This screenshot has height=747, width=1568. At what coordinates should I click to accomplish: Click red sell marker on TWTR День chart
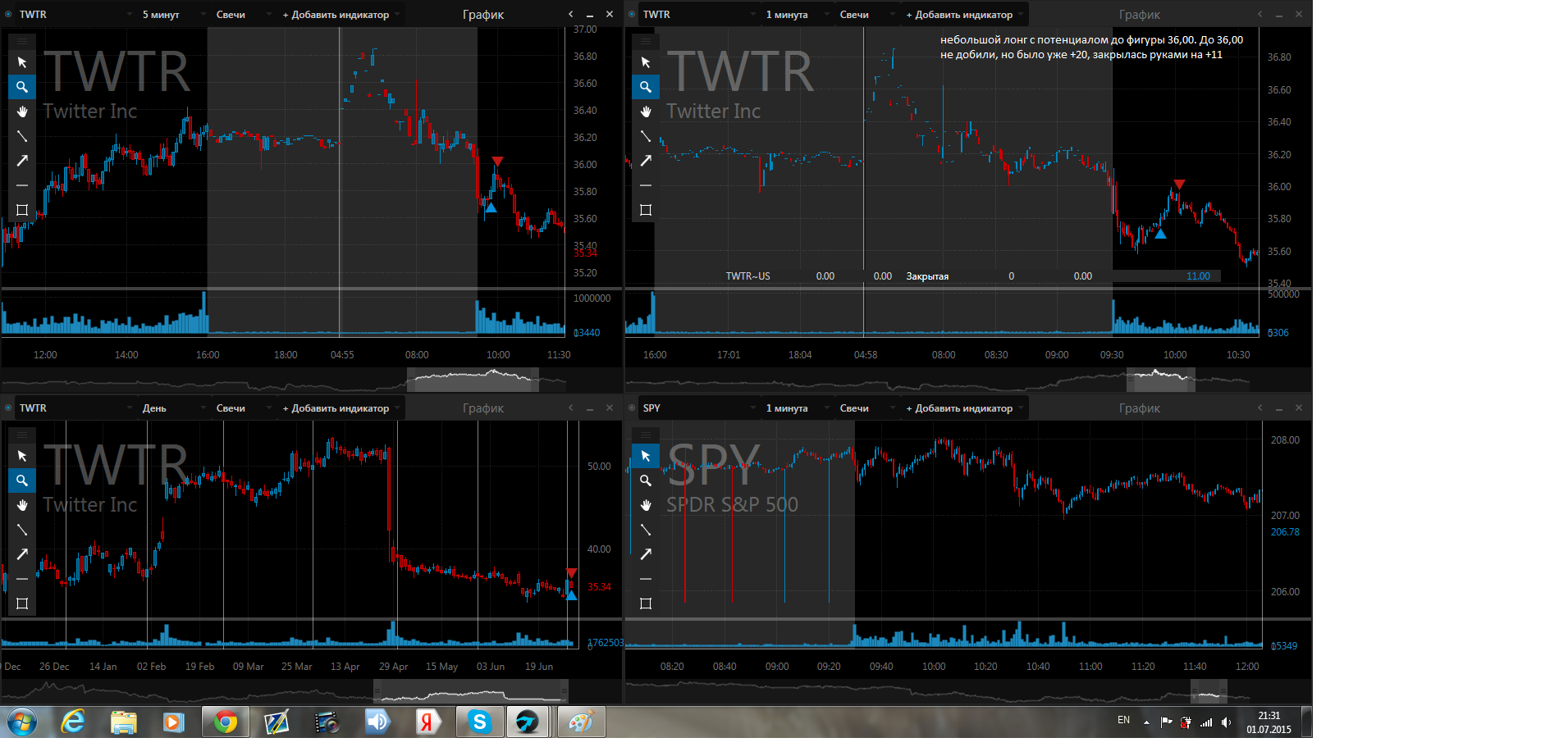572,573
